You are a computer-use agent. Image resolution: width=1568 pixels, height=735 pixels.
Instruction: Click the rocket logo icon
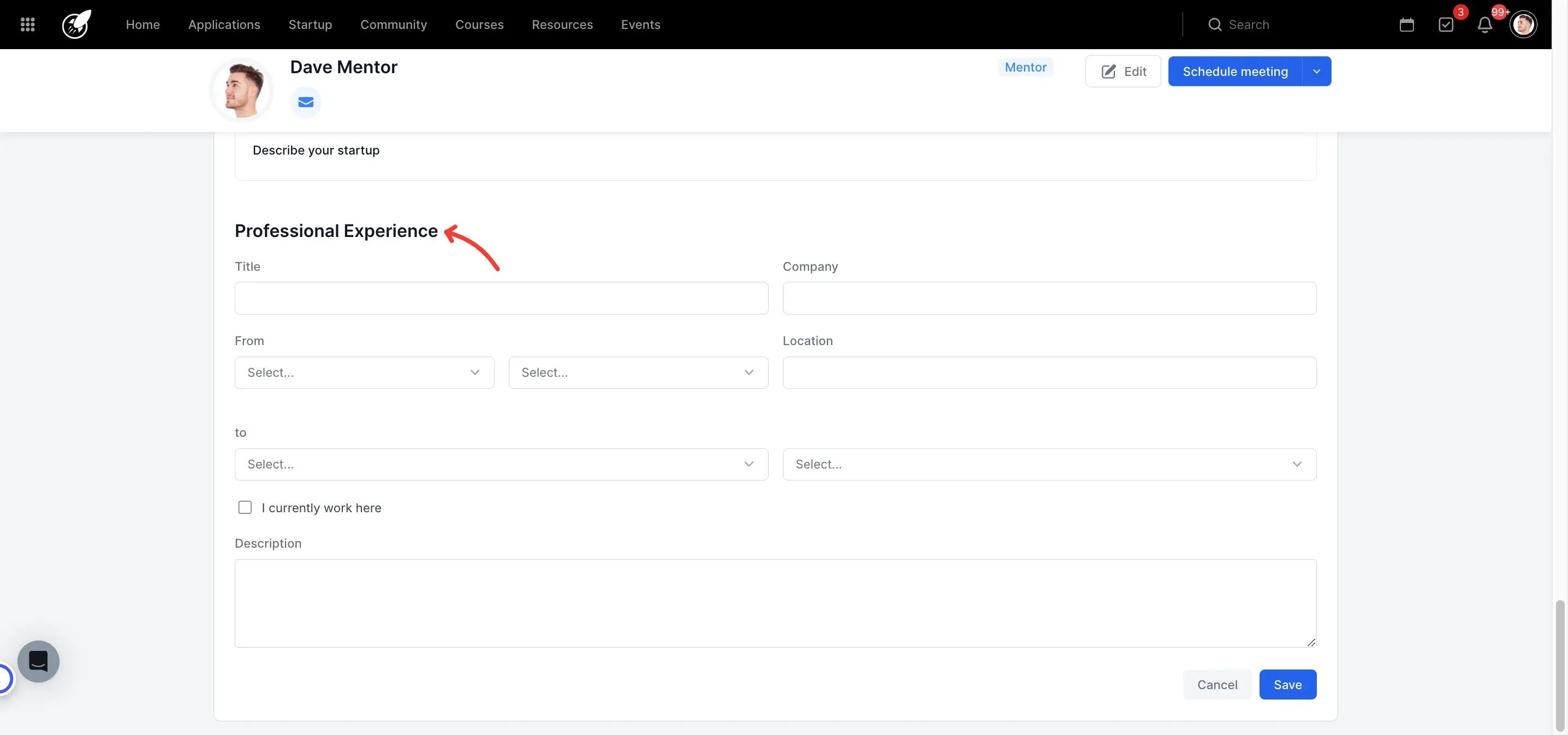pyautogui.click(x=76, y=25)
